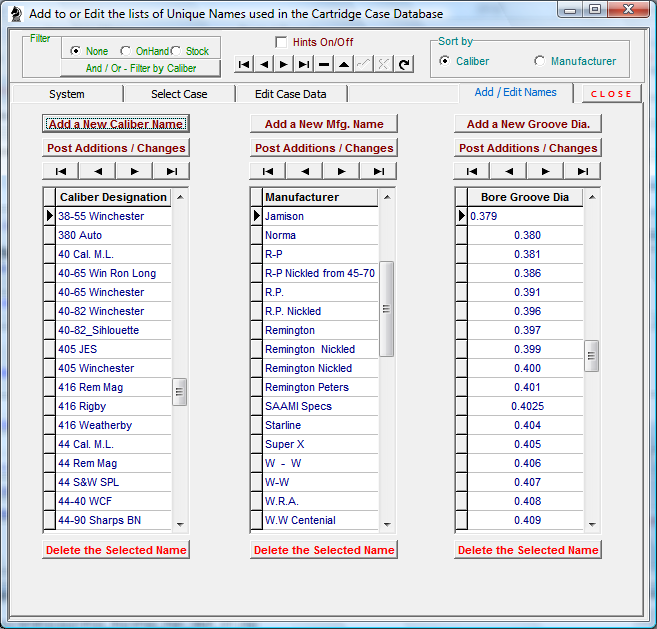Click the chess knight application icon
This screenshot has width=657, height=629.
click(x=16, y=14)
